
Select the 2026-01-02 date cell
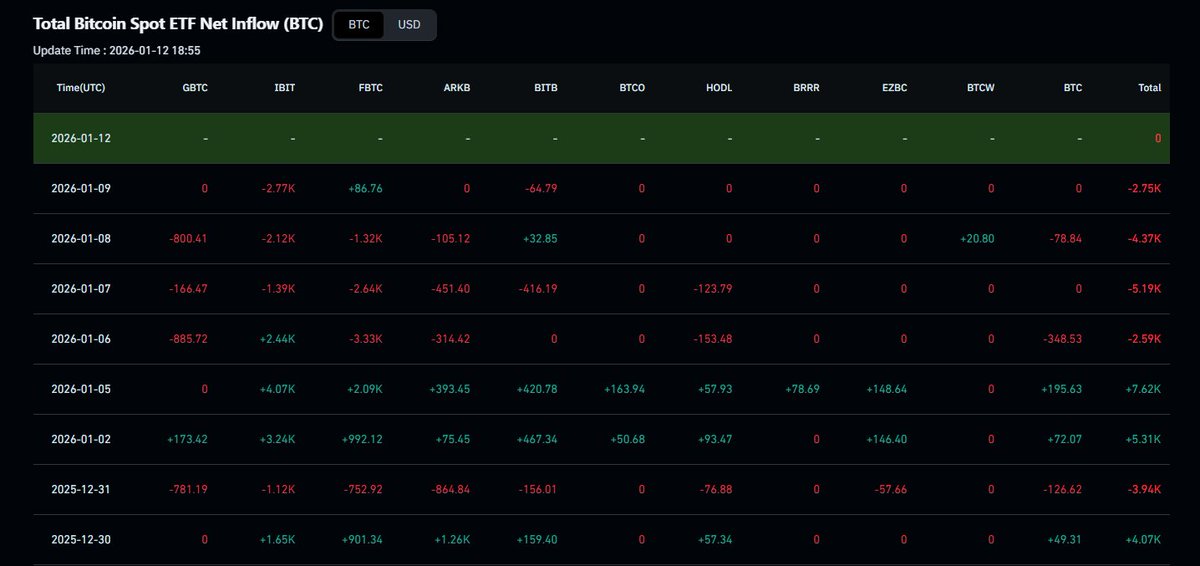coord(81,439)
